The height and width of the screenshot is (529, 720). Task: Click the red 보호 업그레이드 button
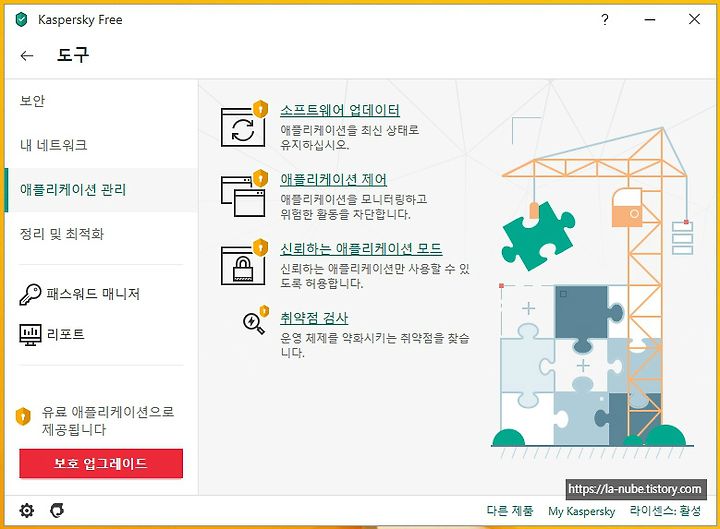[x=101, y=463]
